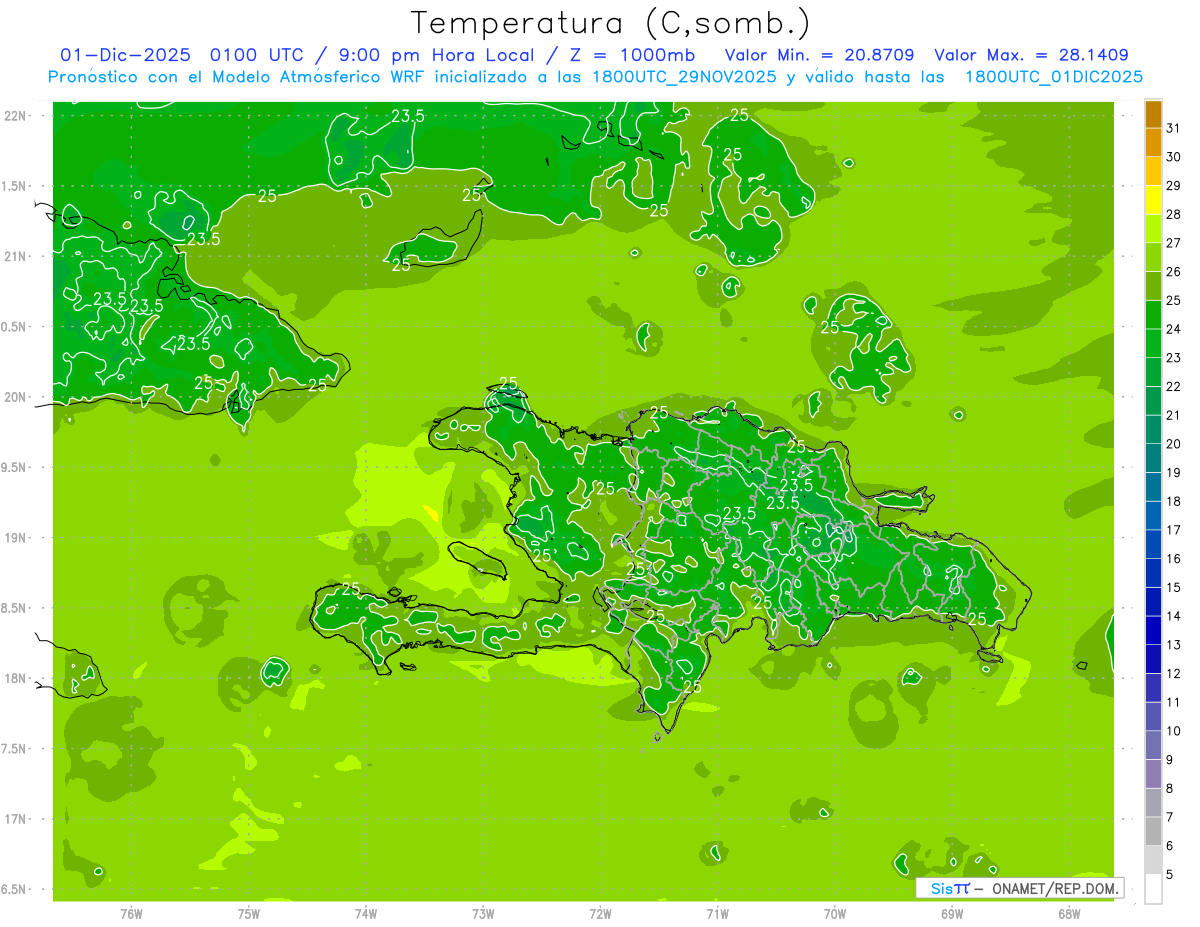
Task: Click the "Valor Max. = 28.1409" value
Action: click(1032, 55)
